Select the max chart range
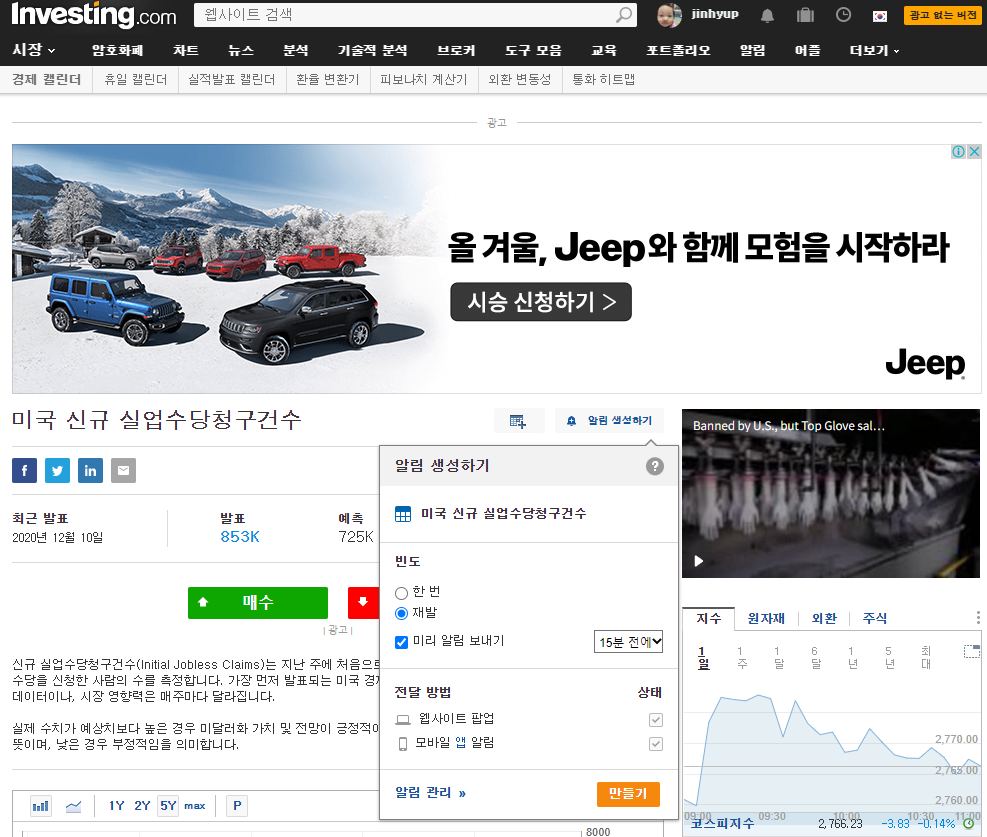The image size is (987, 837). point(195,806)
